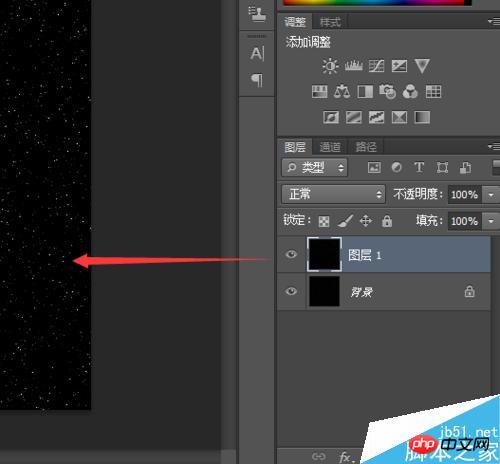Screen dimensions: 500x464
Task: Toggle layer filtering switch
Action: (496, 167)
